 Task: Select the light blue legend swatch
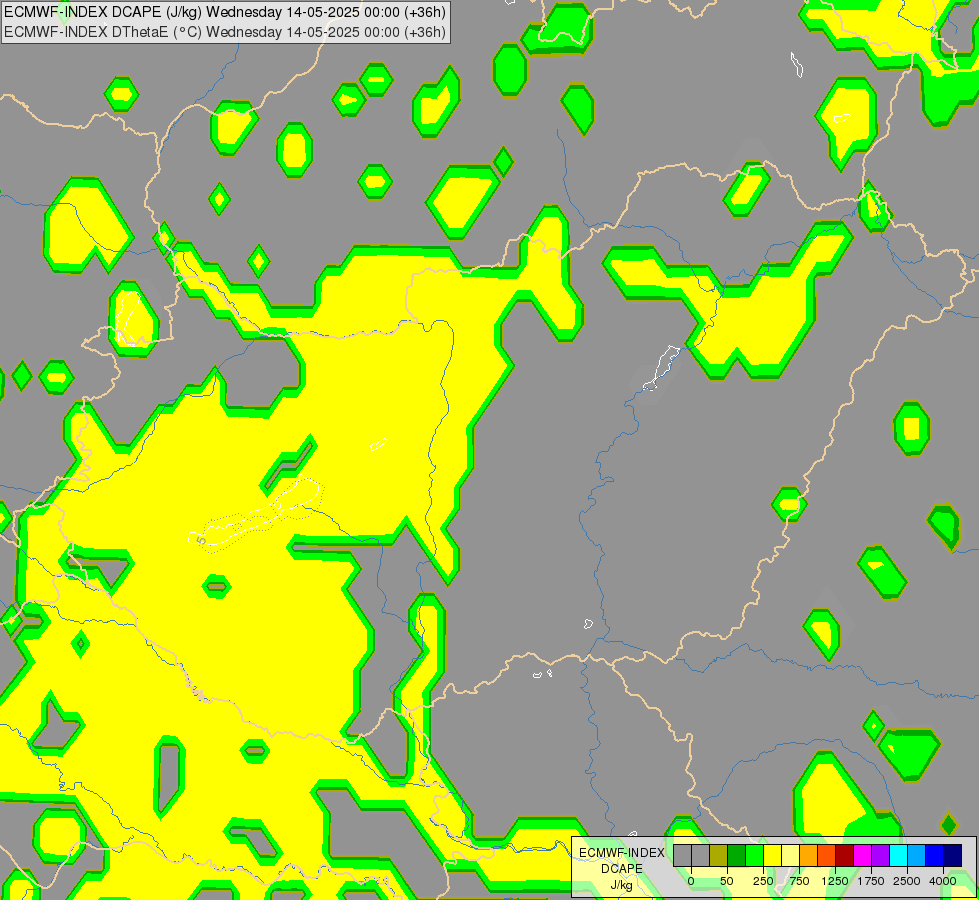point(916,856)
